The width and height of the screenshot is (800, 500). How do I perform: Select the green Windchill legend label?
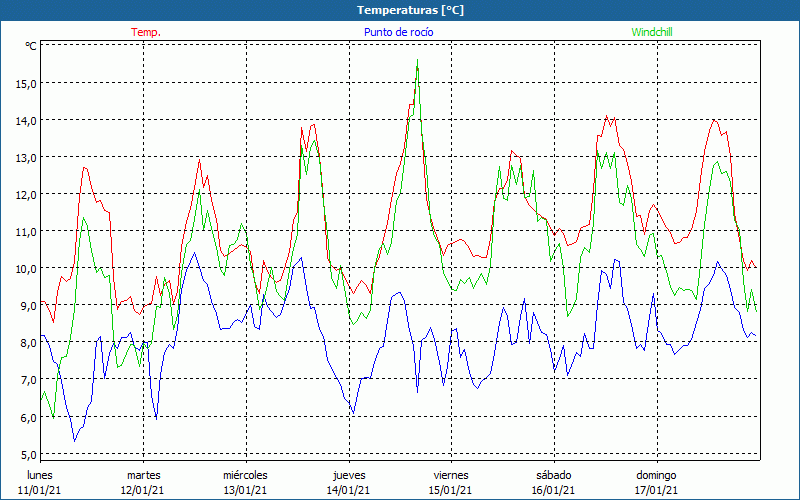pos(652,32)
